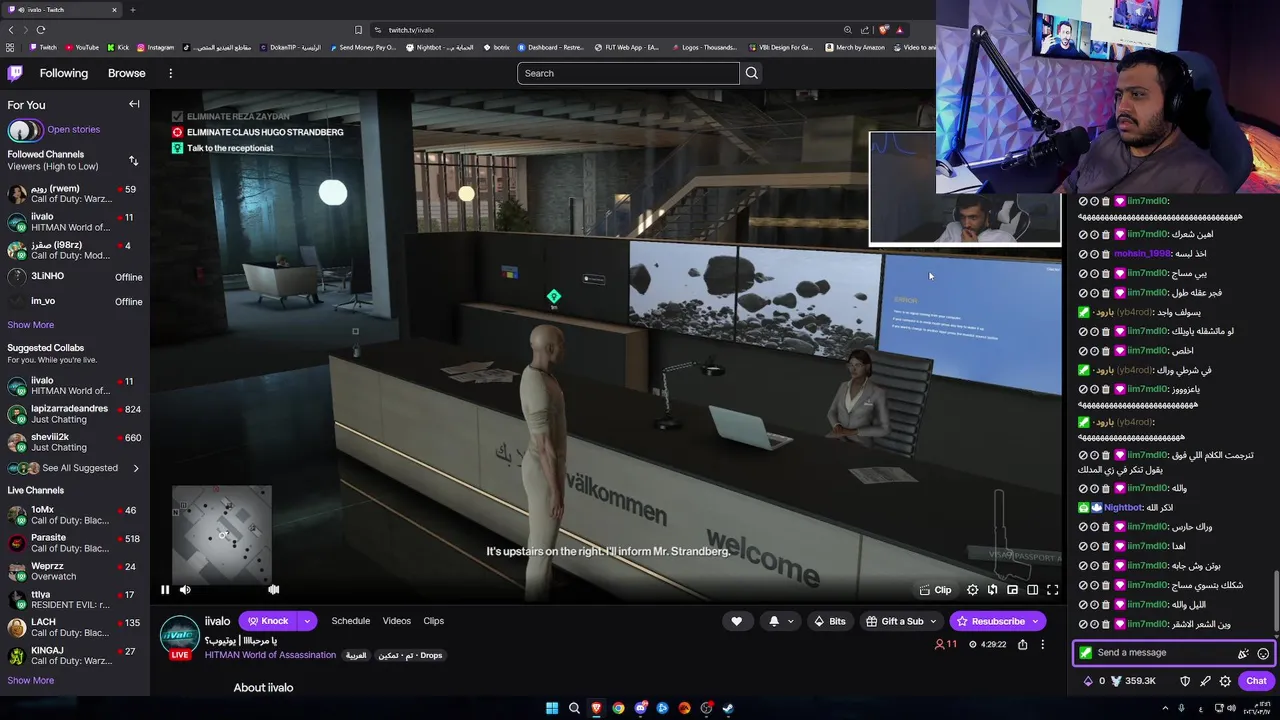1280x720 pixels.
Task: Click the Brave Shields icon in the address bar
Action: [x=883, y=30]
